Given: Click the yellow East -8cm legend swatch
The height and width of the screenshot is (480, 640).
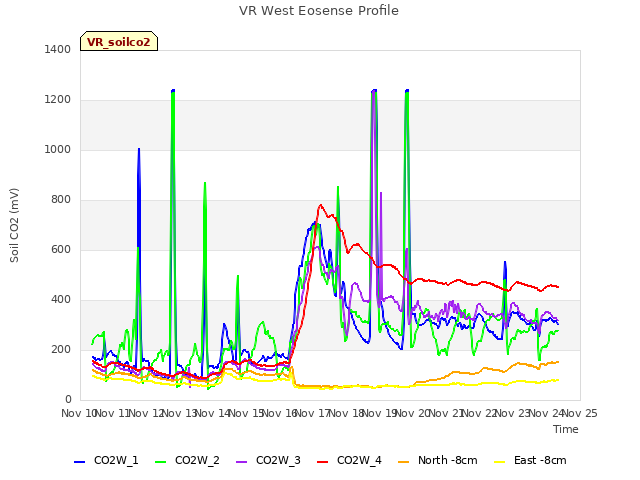Looking at the screenshot, I should tap(499, 462).
